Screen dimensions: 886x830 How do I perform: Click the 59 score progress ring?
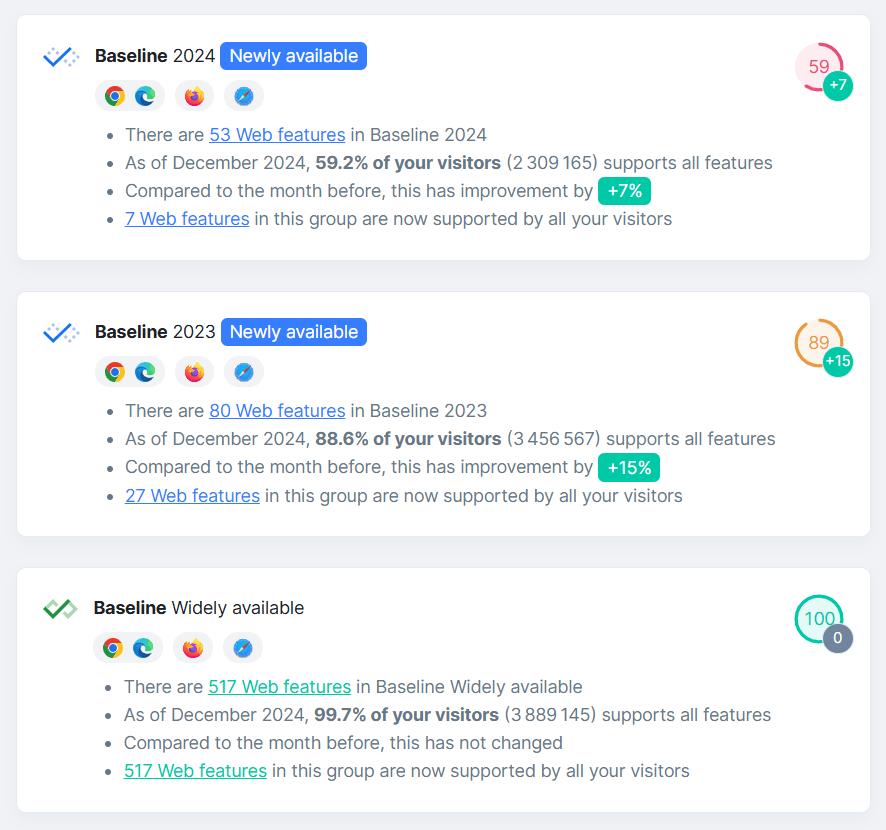tap(819, 67)
